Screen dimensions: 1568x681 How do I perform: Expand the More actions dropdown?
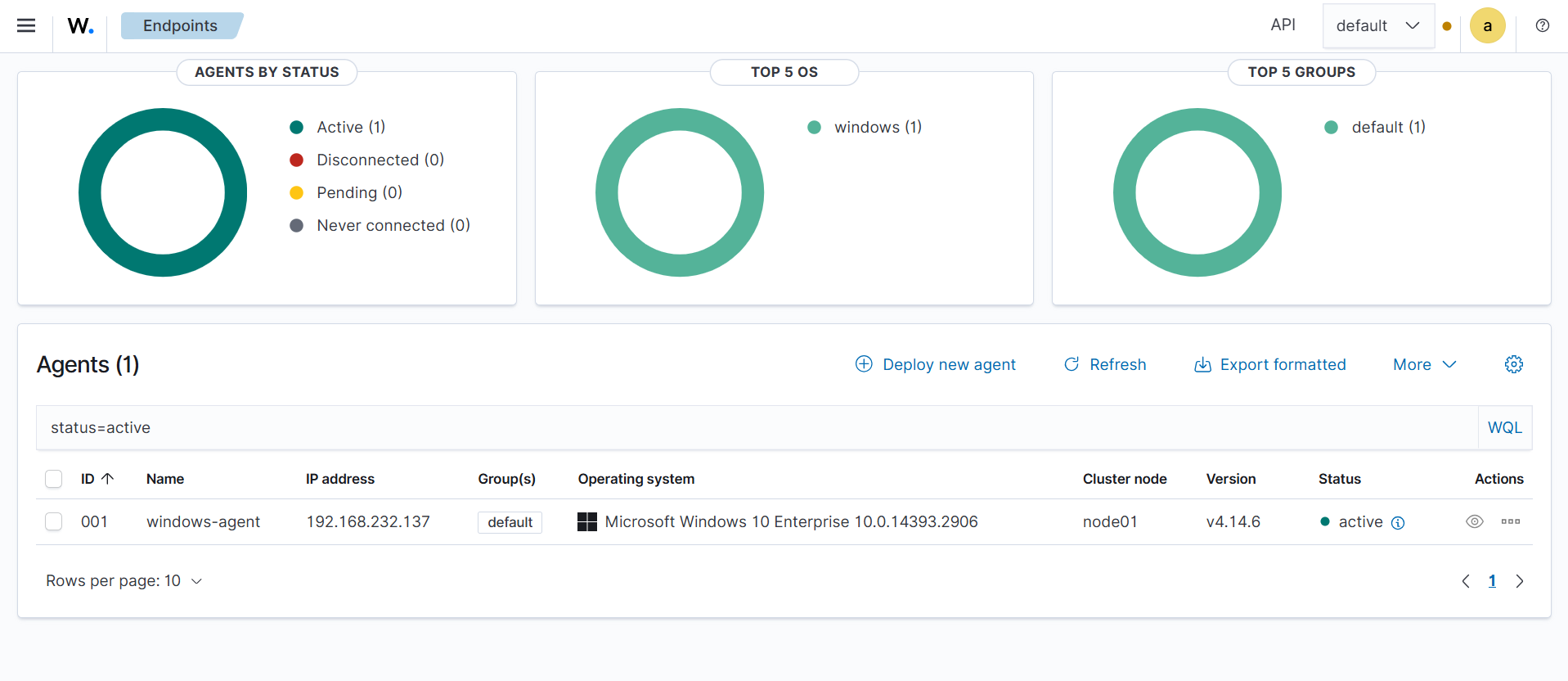1424,364
